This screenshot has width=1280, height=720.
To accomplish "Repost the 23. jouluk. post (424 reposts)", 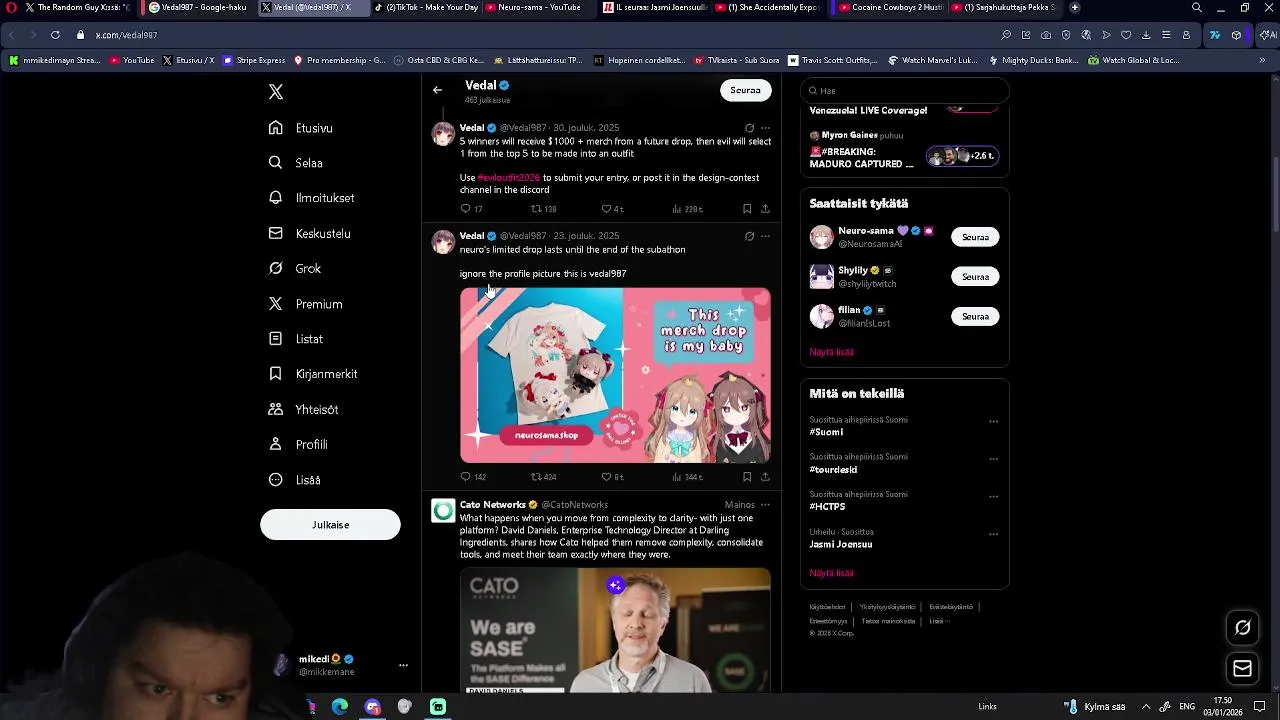I will point(543,477).
